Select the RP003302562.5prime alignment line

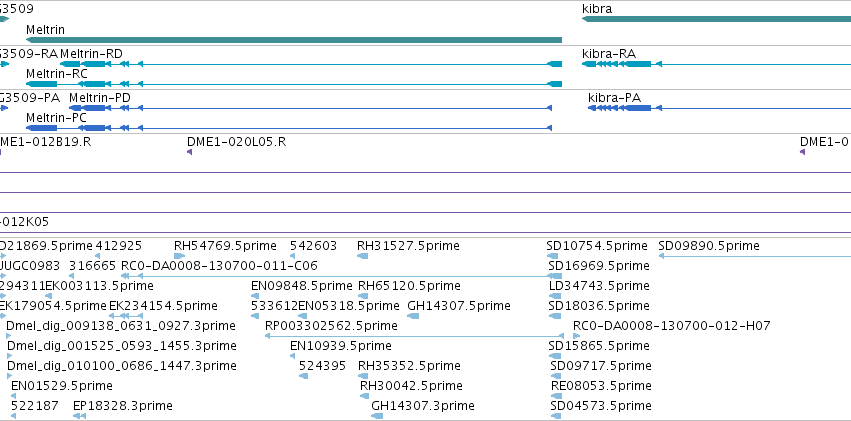coord(414,336)
